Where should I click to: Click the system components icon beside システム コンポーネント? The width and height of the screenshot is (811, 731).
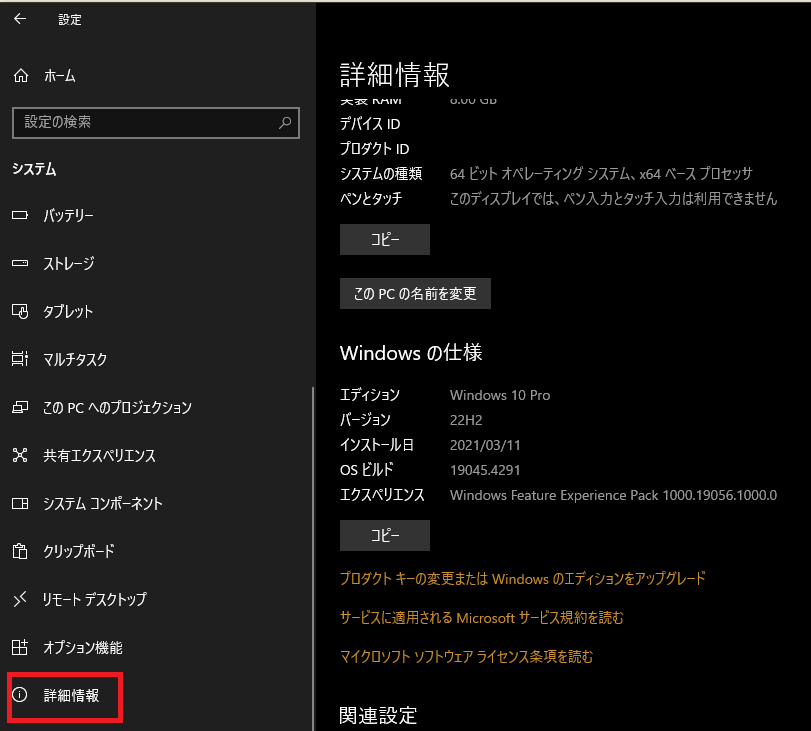[20, 503]
